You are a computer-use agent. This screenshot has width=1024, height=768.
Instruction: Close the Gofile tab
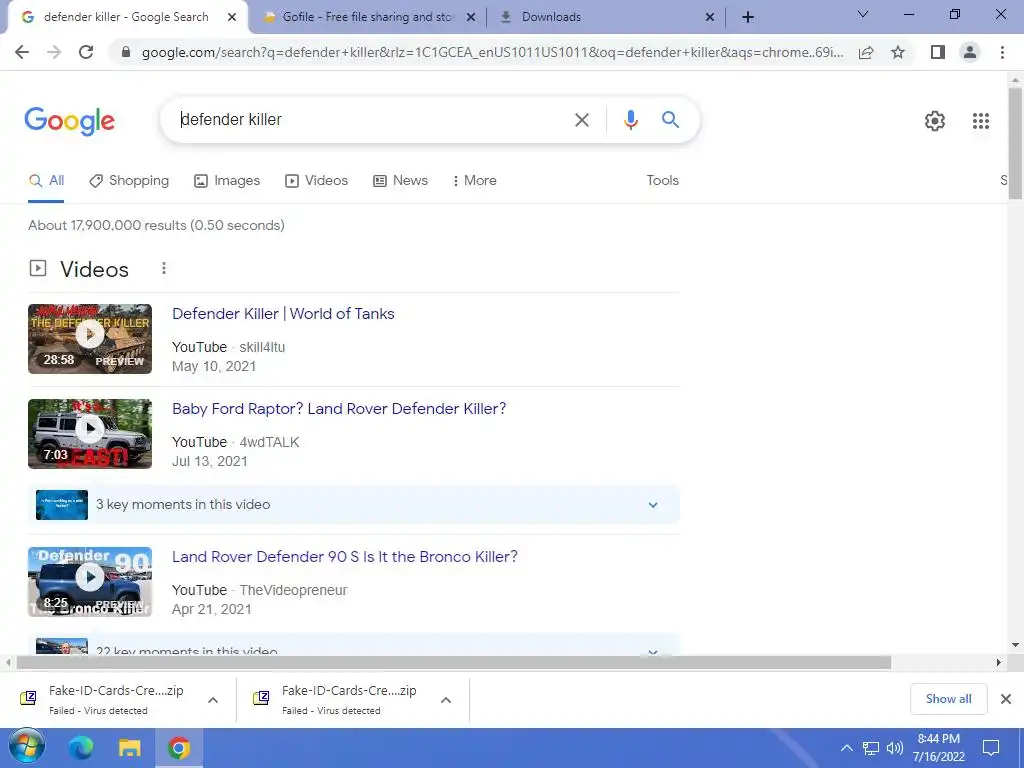tap(470, 18)
